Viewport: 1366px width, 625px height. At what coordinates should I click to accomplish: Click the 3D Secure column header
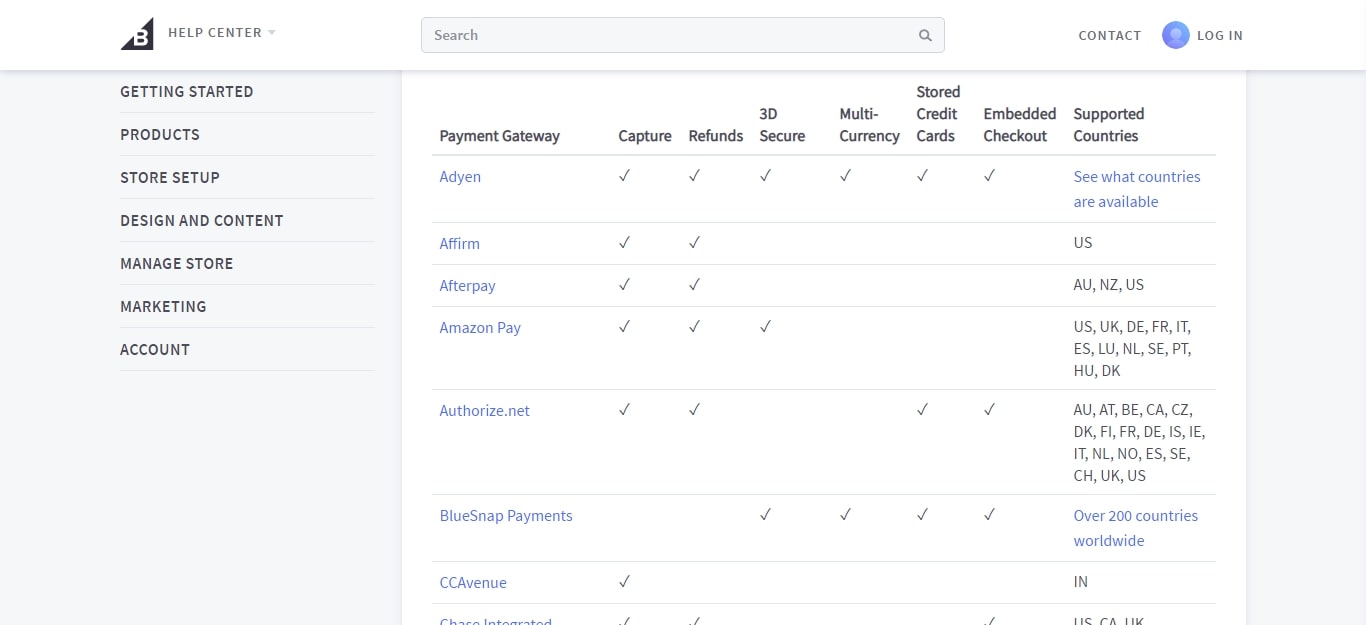coord(782,125)
